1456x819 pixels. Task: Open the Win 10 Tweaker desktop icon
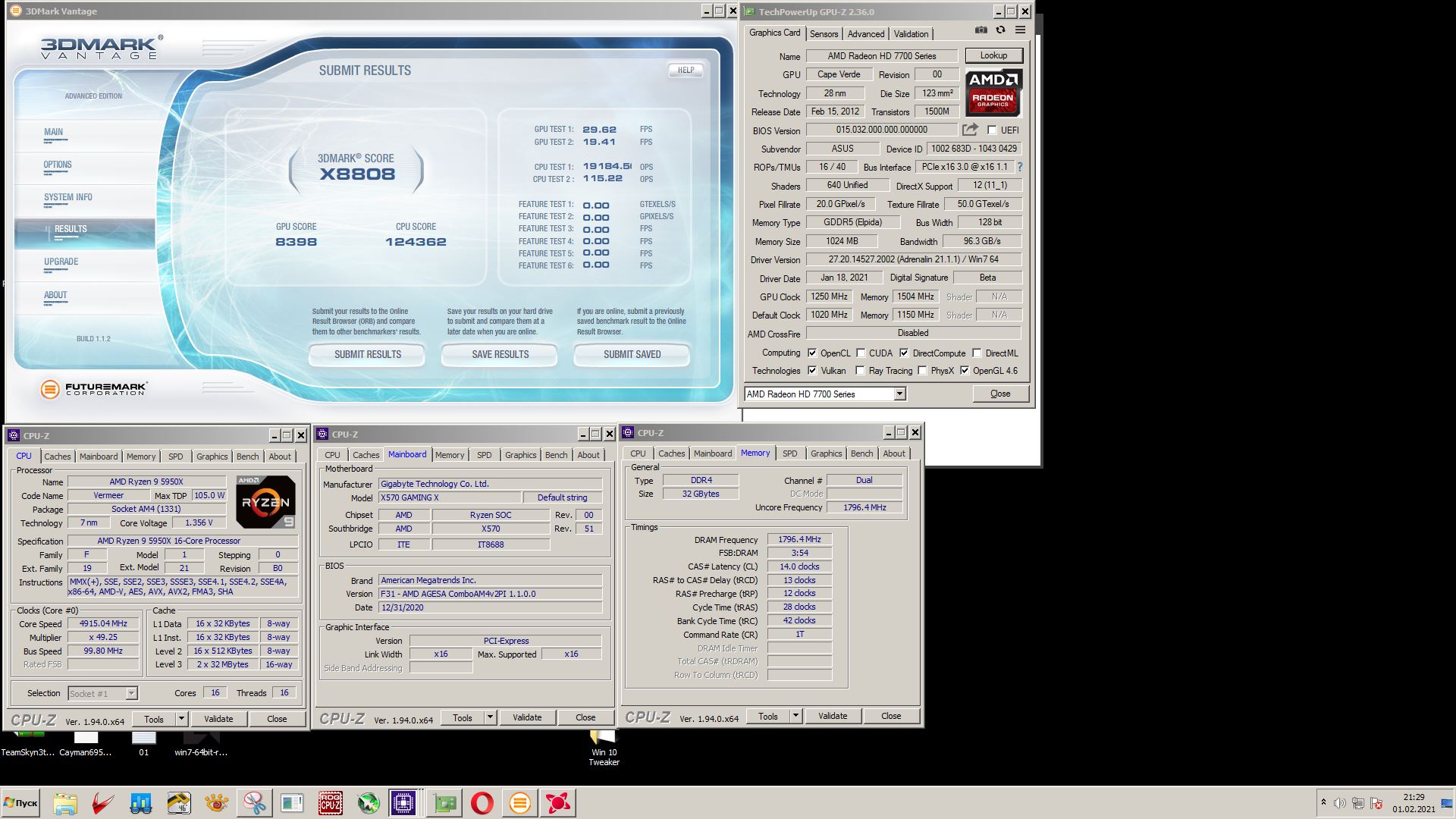[x=604, y=748]
